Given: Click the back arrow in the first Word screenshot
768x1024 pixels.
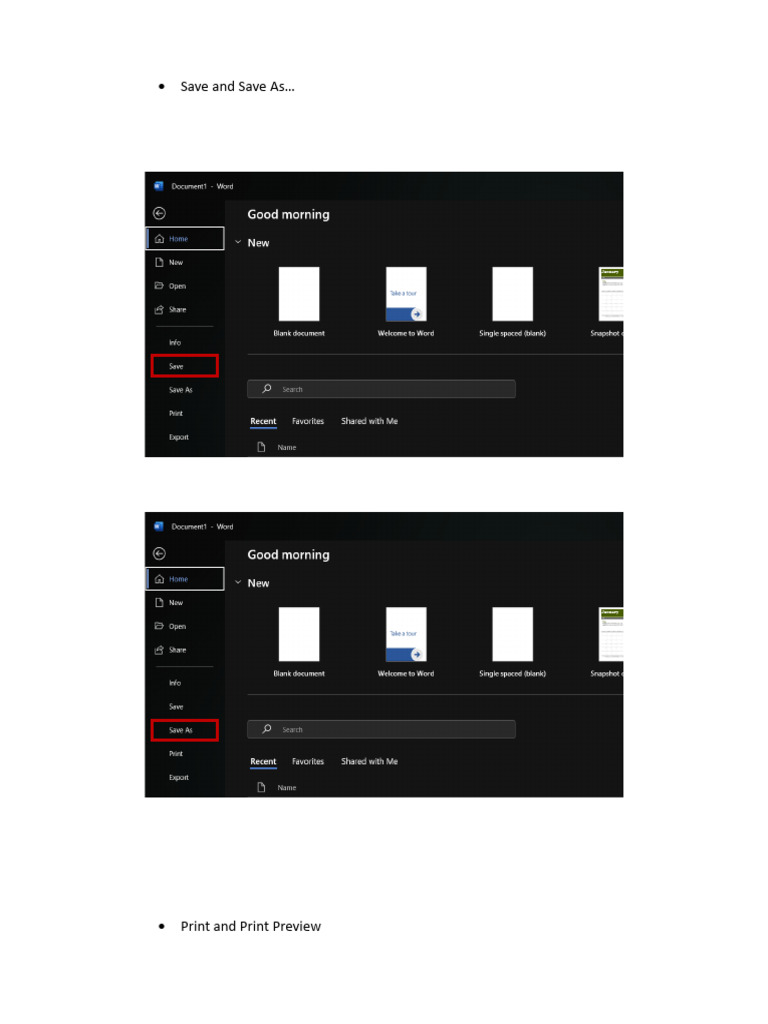Looking at the screenshot, I should [x=159, y=213].
